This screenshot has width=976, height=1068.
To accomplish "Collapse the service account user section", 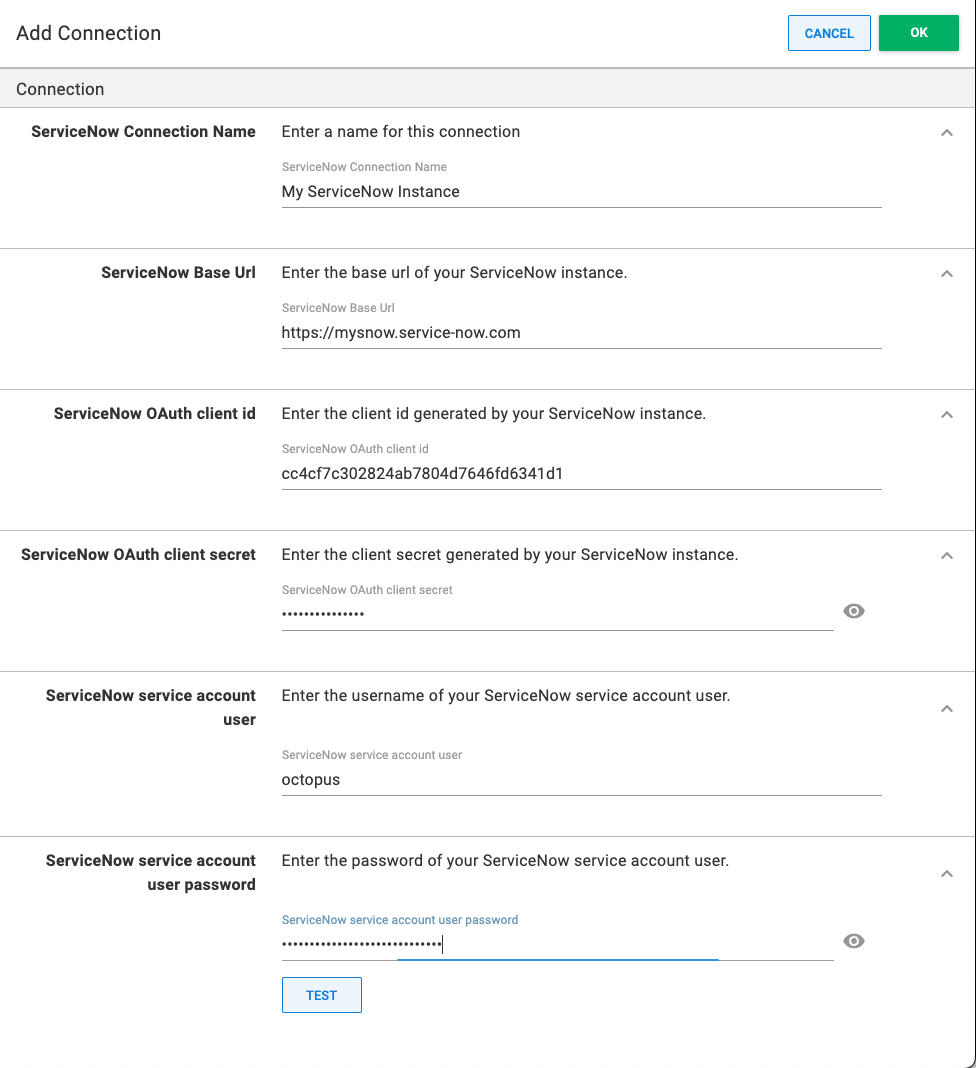I will click(x=946, y=708).
